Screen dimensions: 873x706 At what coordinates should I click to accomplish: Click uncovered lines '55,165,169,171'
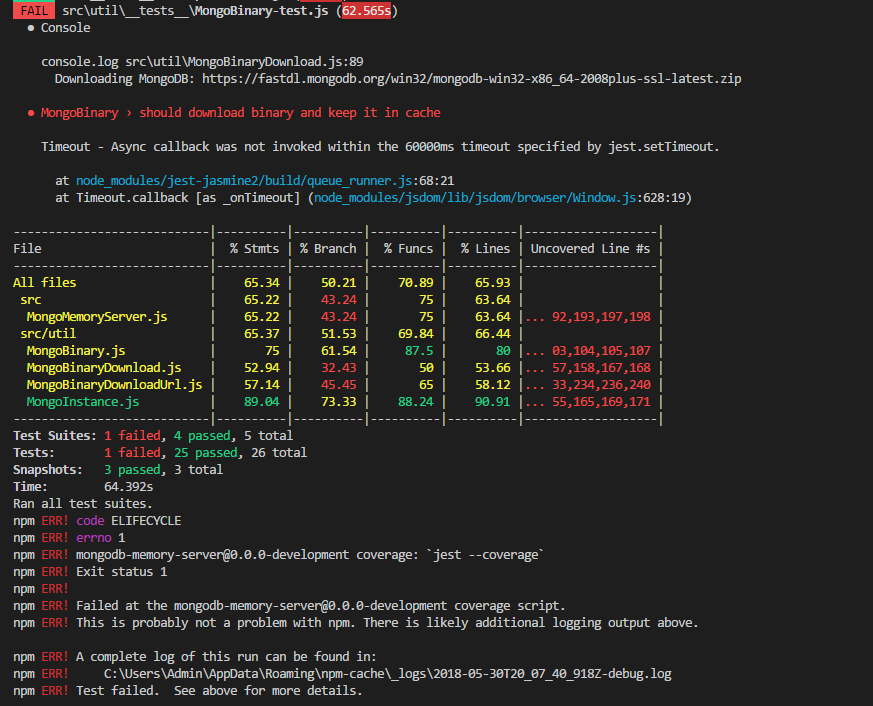tap(601, 402)
